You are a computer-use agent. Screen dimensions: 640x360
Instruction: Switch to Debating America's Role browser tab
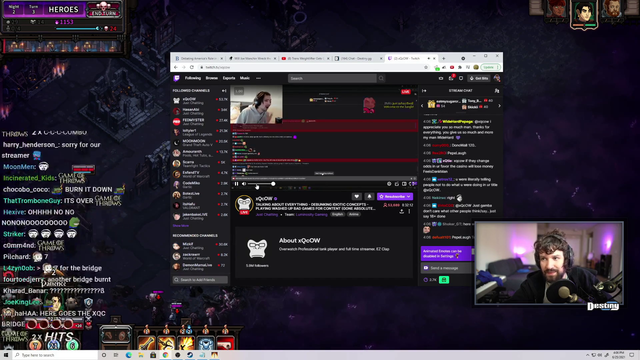[x=198, y=58]
